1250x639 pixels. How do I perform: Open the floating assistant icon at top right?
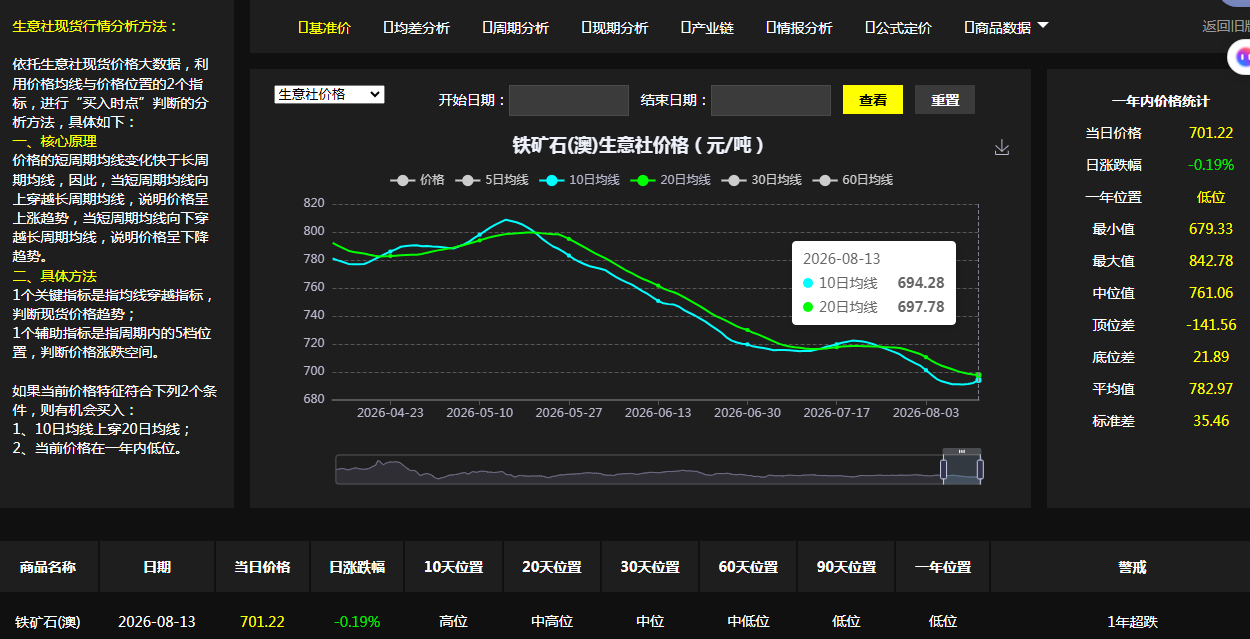(1240, 57)
